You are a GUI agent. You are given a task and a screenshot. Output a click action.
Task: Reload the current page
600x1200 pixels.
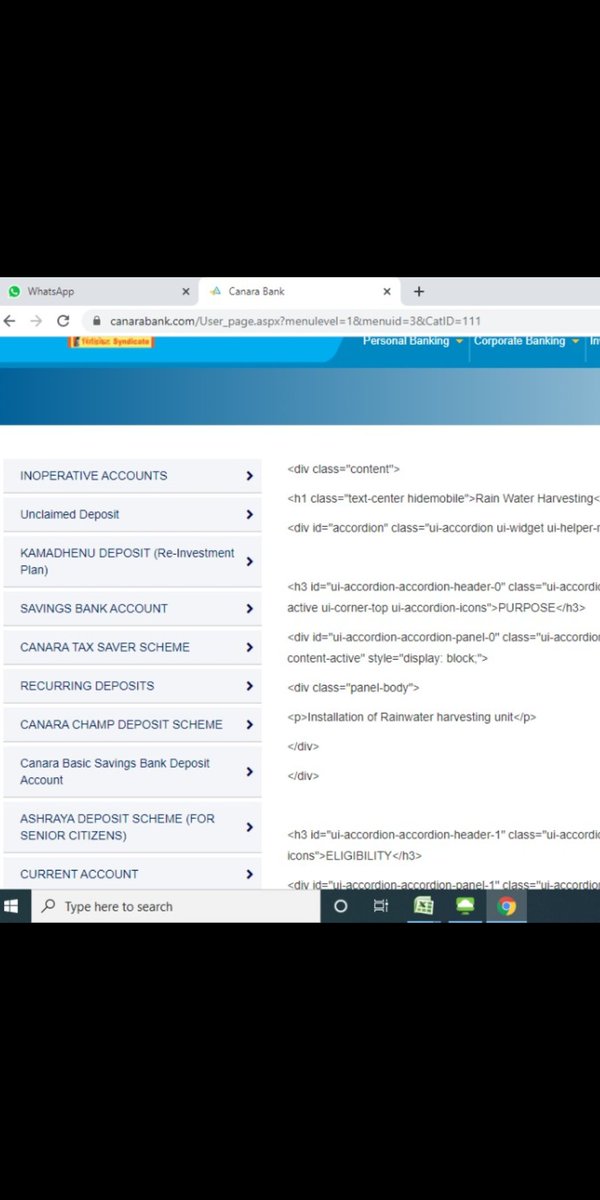[63, 321]
